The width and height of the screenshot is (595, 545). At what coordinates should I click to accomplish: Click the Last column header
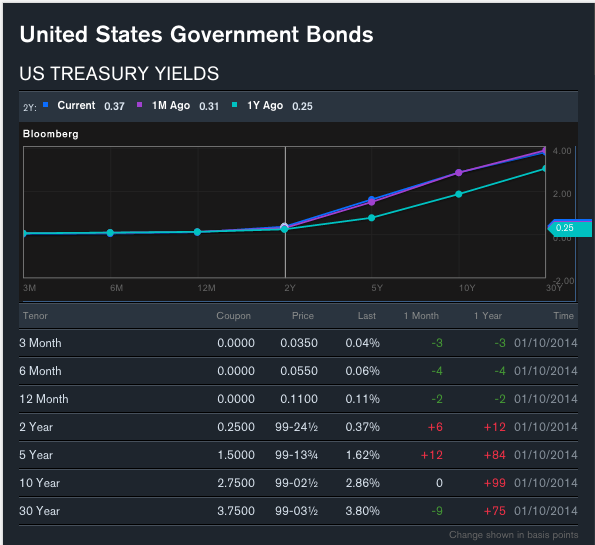[367, 316]
